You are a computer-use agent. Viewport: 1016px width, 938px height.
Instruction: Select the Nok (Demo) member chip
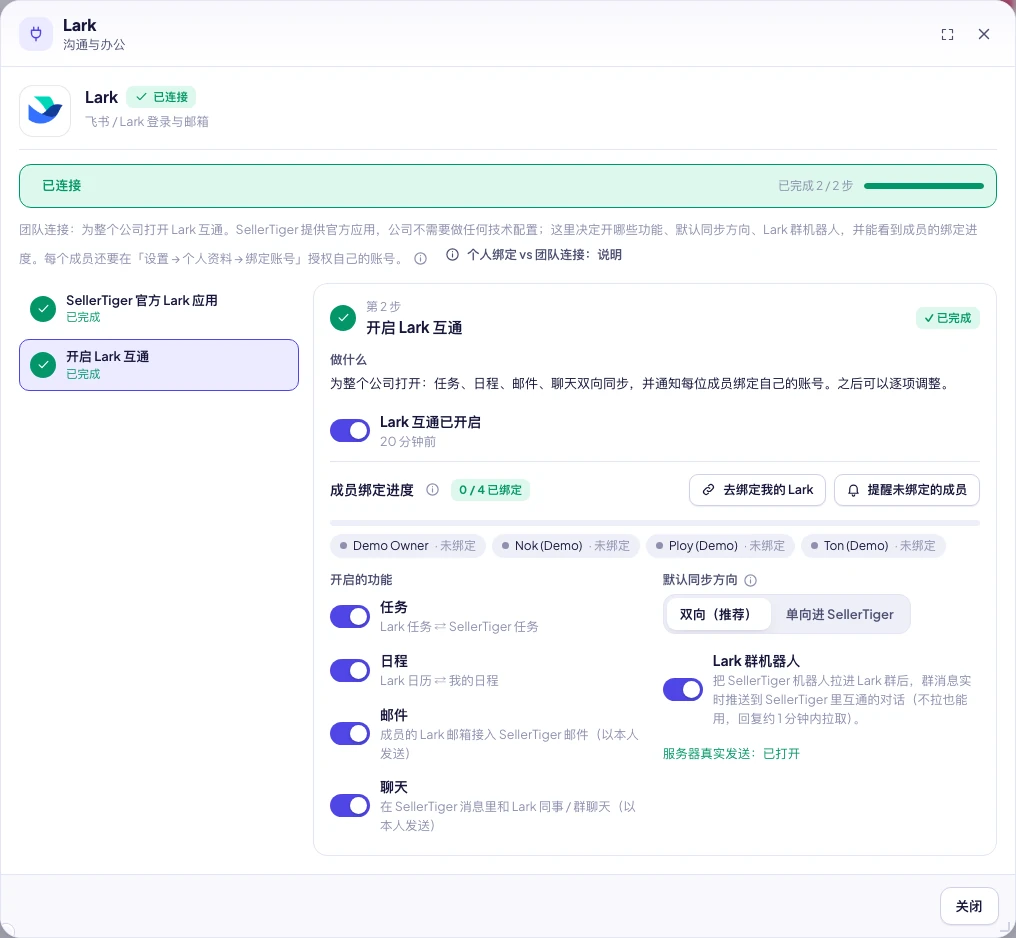(566, 545)
